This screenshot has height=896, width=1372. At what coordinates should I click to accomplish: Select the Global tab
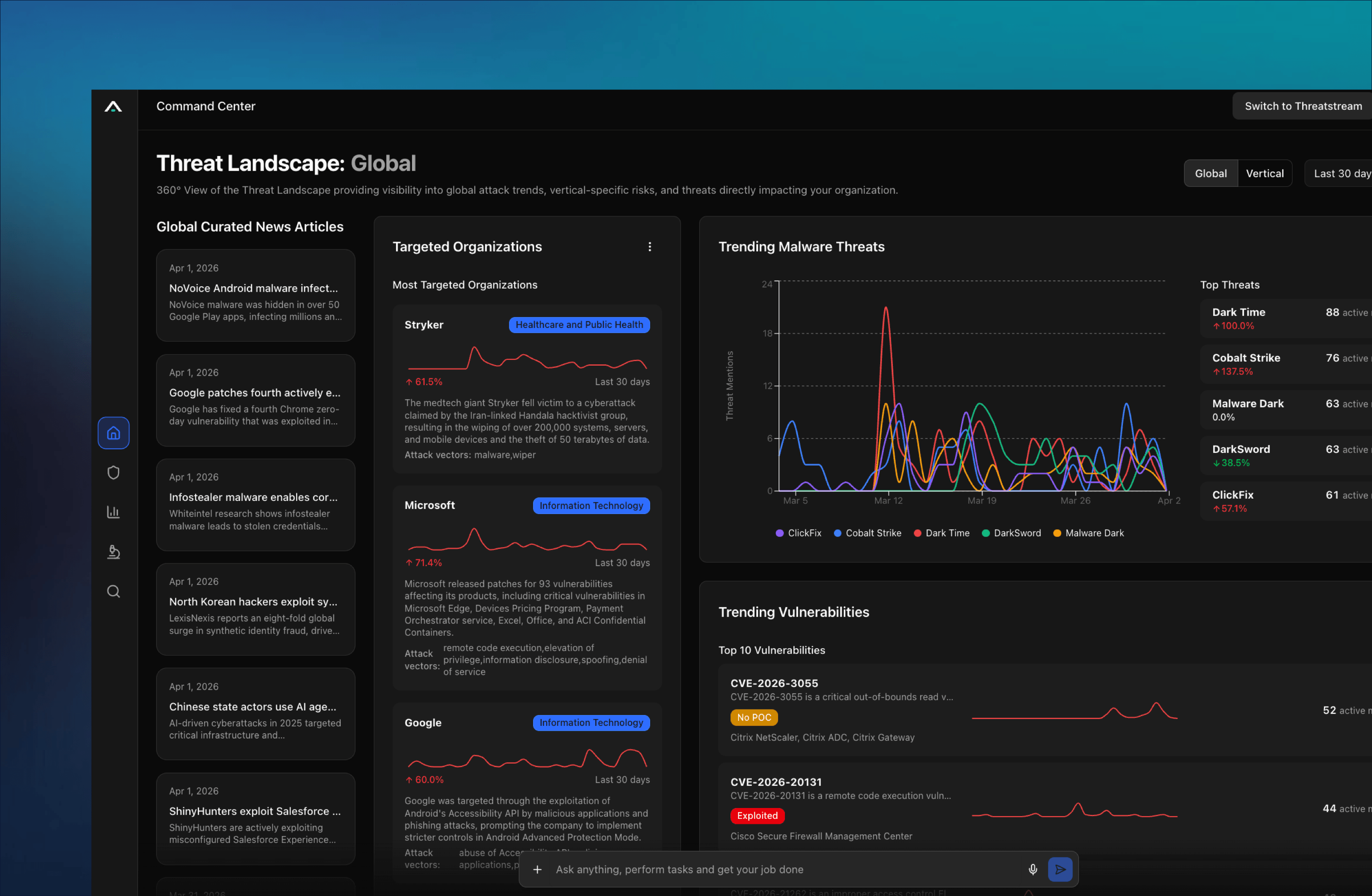tap(1210, 174)
